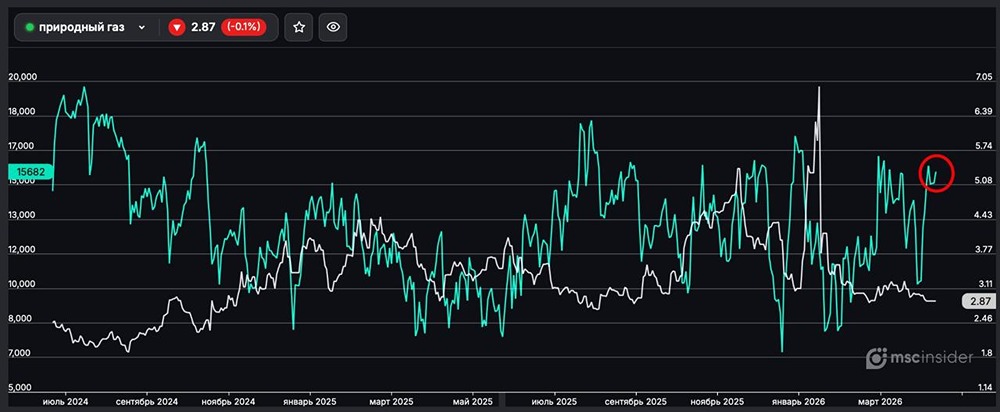Click the июль 2024 date label
1000x412 pixels.
(68, 401)
